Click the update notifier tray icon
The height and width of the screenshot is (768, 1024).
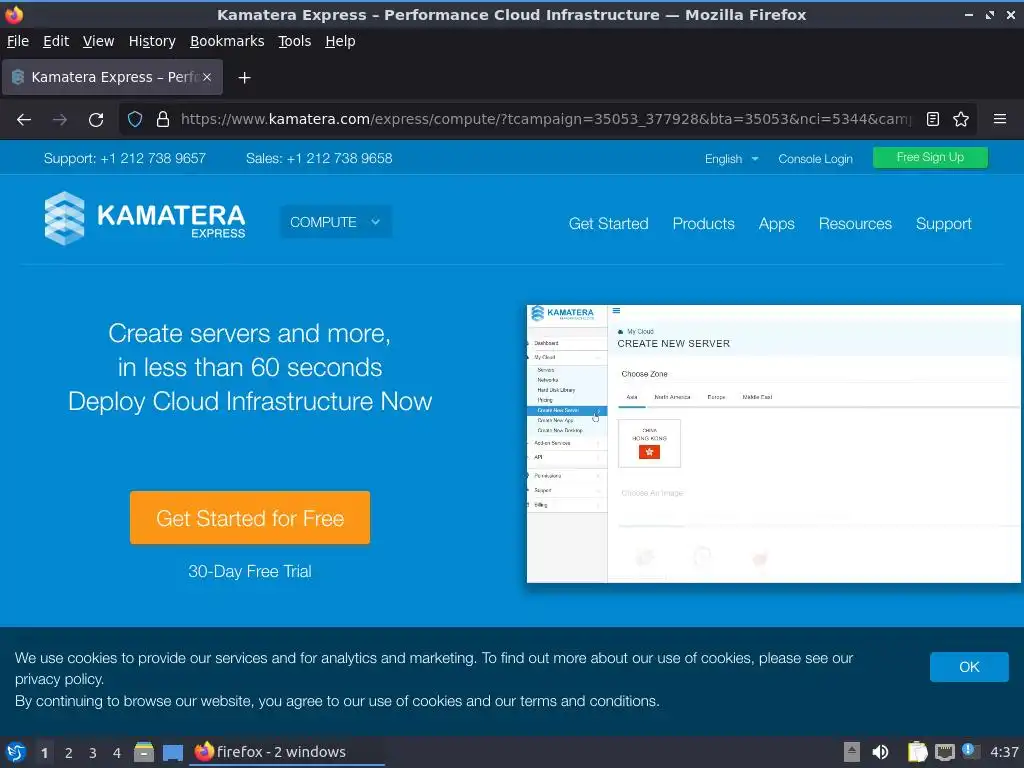(969, 751)
